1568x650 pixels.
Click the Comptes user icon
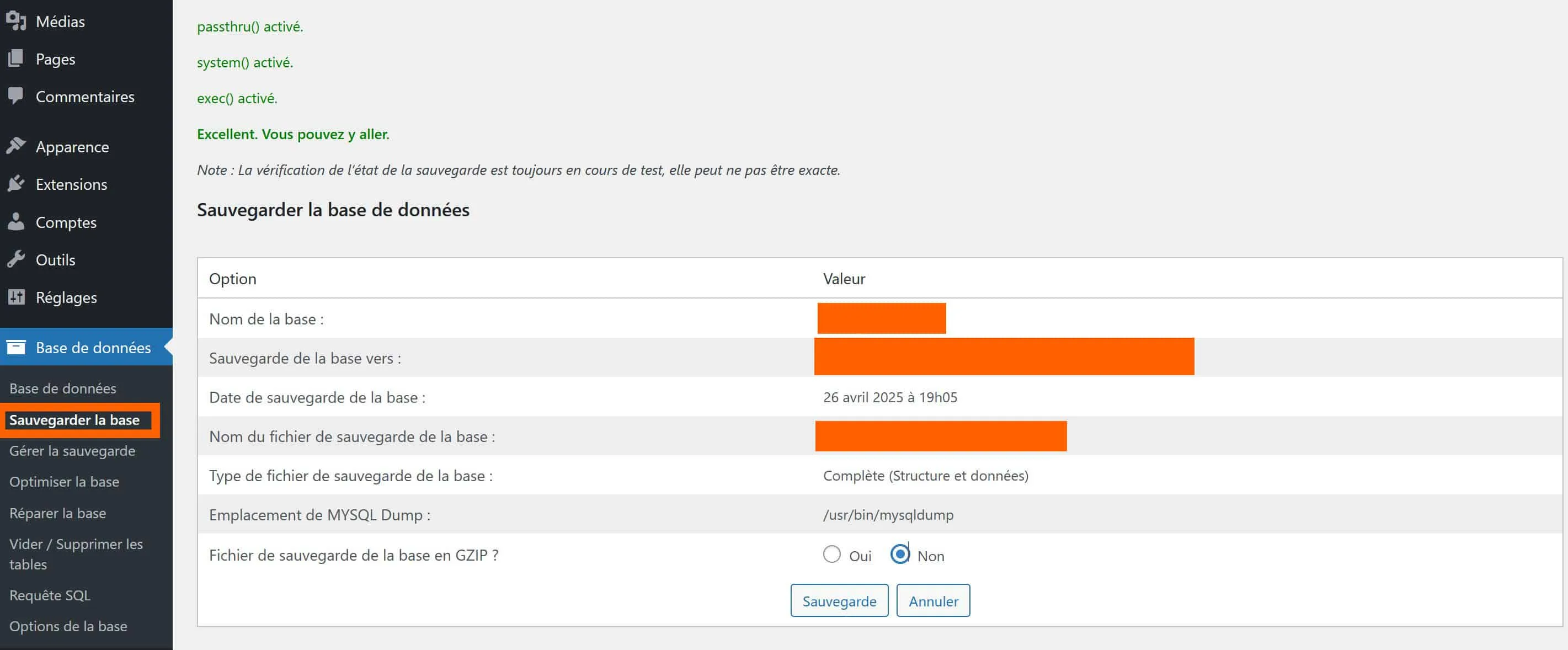[x=16, y=221]
